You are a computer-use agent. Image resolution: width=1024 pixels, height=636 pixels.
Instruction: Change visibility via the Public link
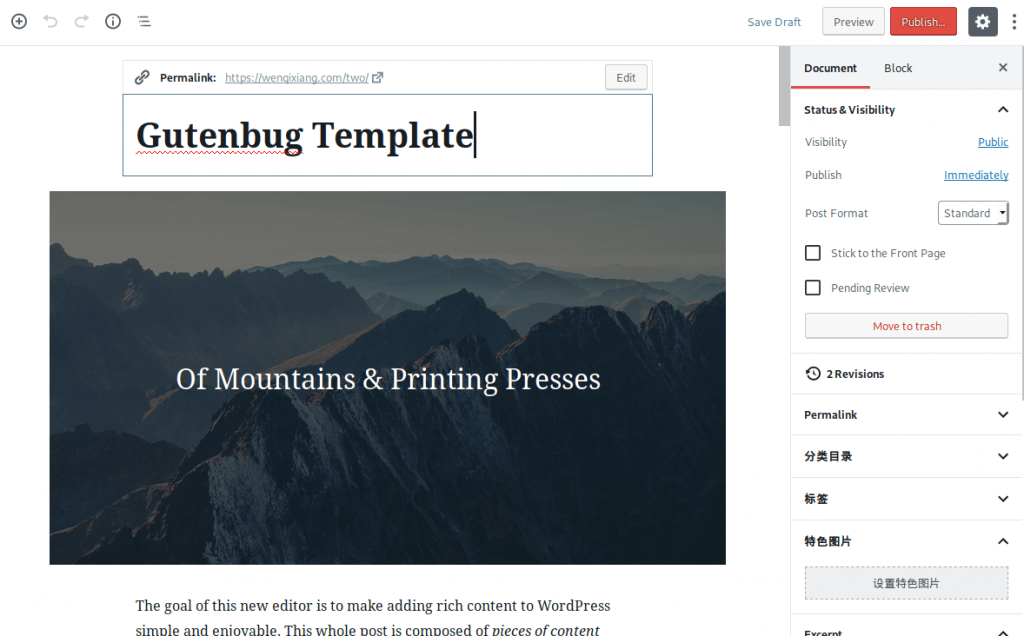point(993,142)
